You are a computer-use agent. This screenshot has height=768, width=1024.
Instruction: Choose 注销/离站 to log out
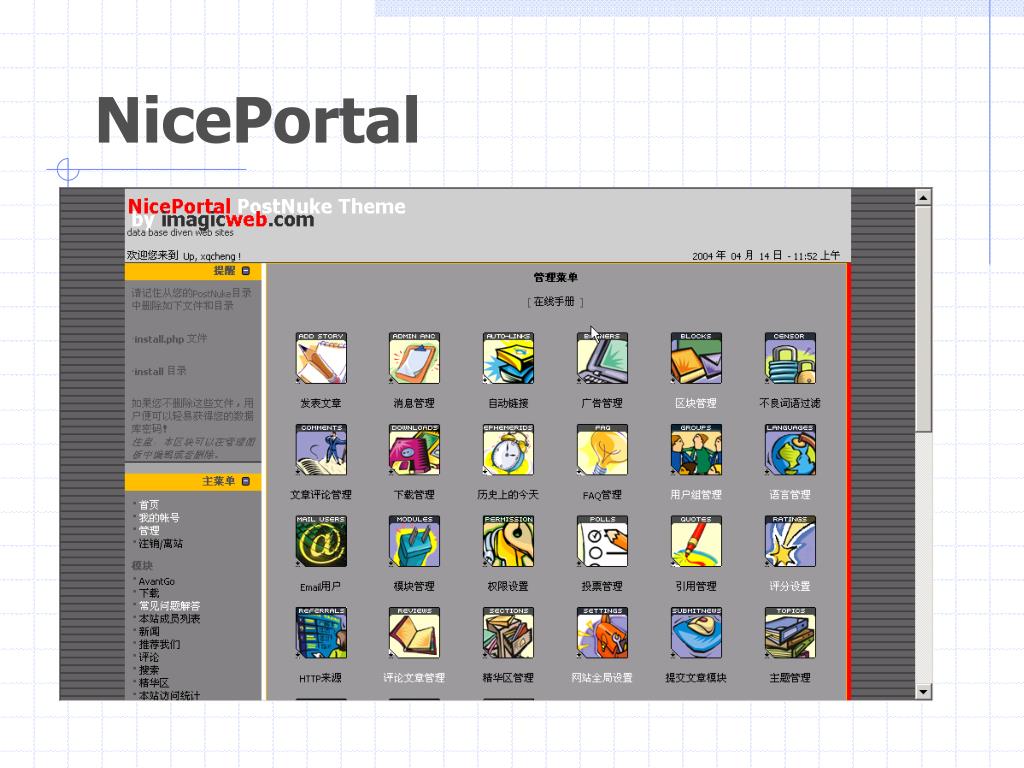click(x=160, y=543)
